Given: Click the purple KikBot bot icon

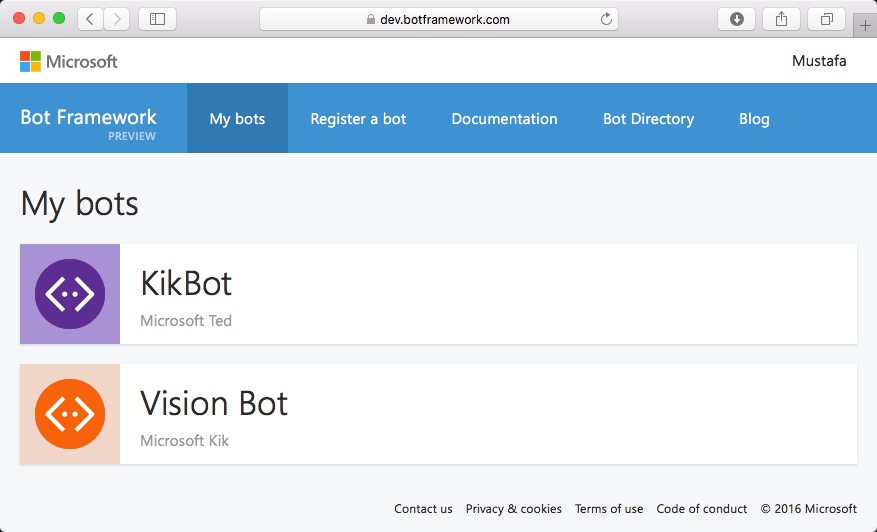Looking at the screenshot, I should [70, 294].
